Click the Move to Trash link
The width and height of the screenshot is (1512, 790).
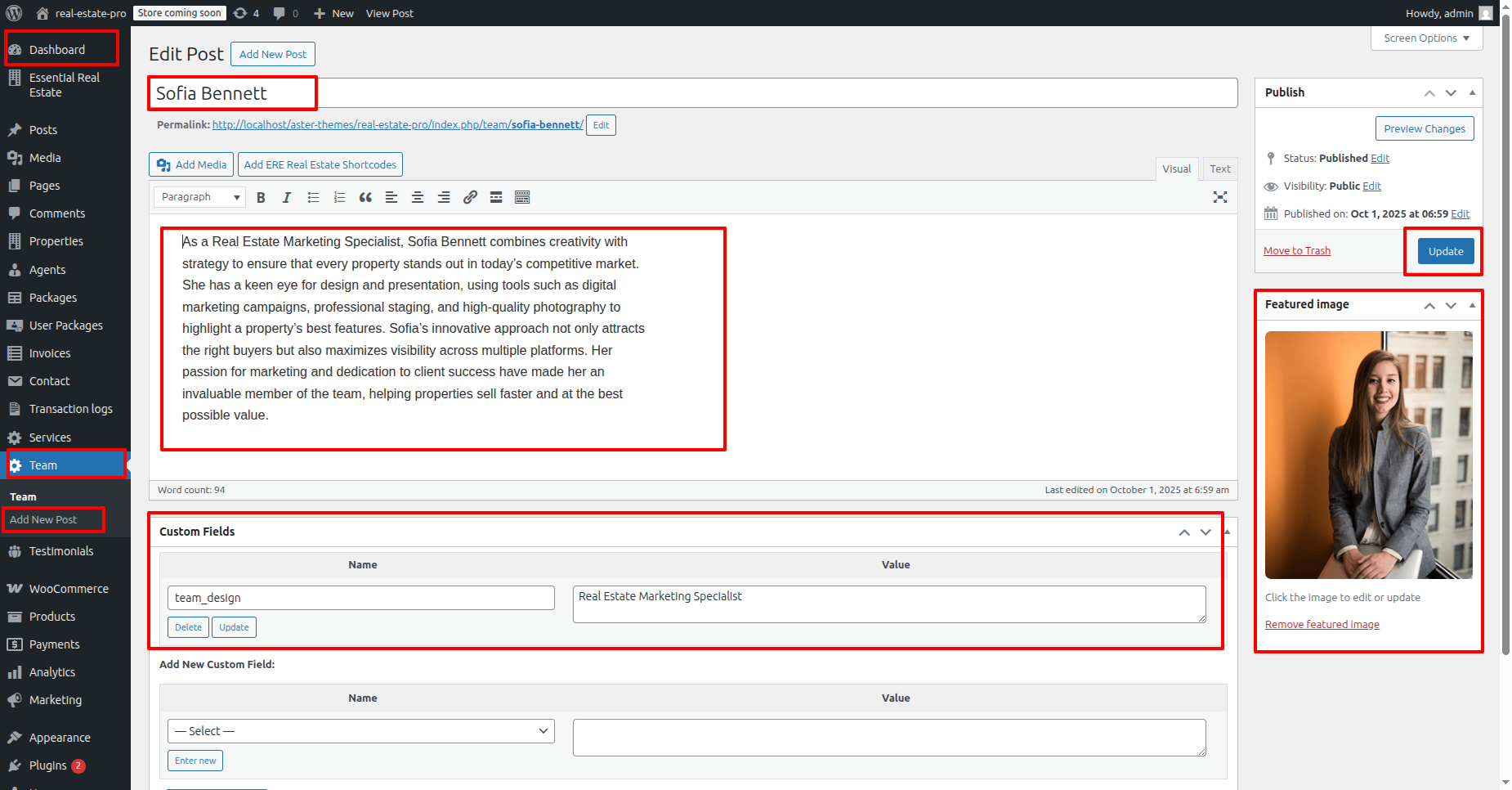(x=1296, y=251)
